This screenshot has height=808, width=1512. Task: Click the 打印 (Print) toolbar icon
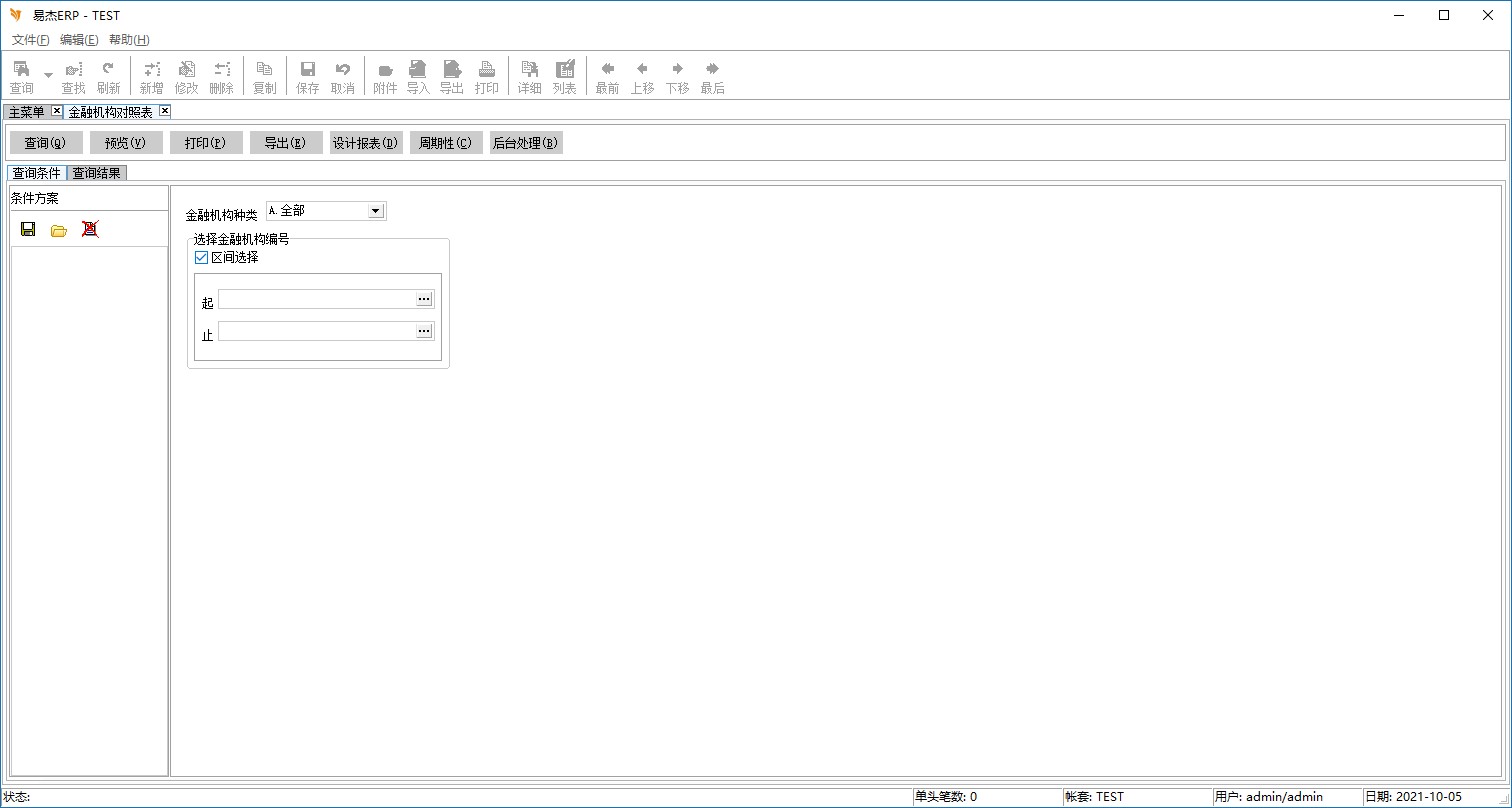tap(487, 76)
